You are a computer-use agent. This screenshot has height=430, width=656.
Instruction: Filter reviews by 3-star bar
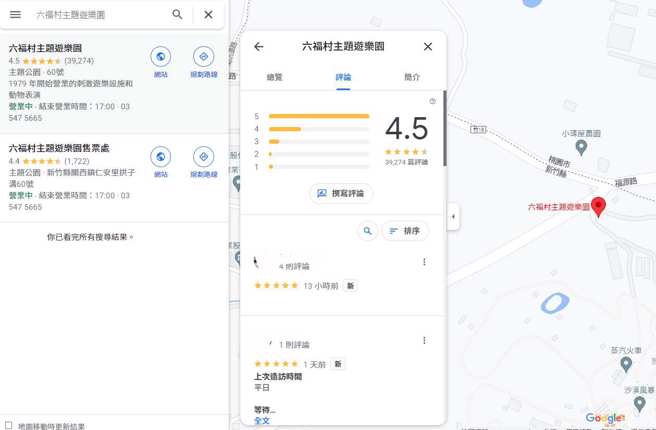point(319,141)
